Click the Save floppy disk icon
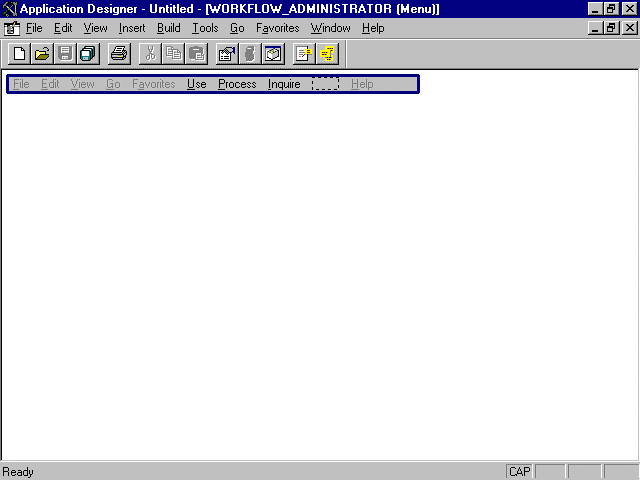Viewport: 640px width, 480px height. (65, 54)
